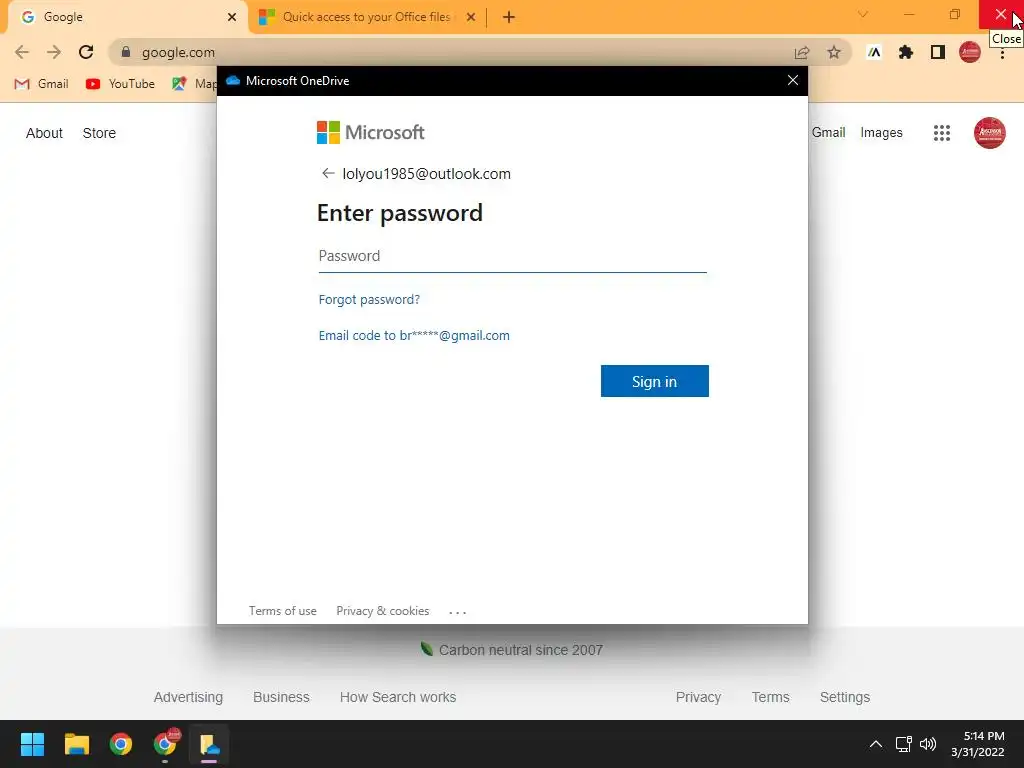The height and width of the screenshot is (768, 1024).
Task: Click the share this page icon
Action: pyautogui.click(x=801, y=52)
